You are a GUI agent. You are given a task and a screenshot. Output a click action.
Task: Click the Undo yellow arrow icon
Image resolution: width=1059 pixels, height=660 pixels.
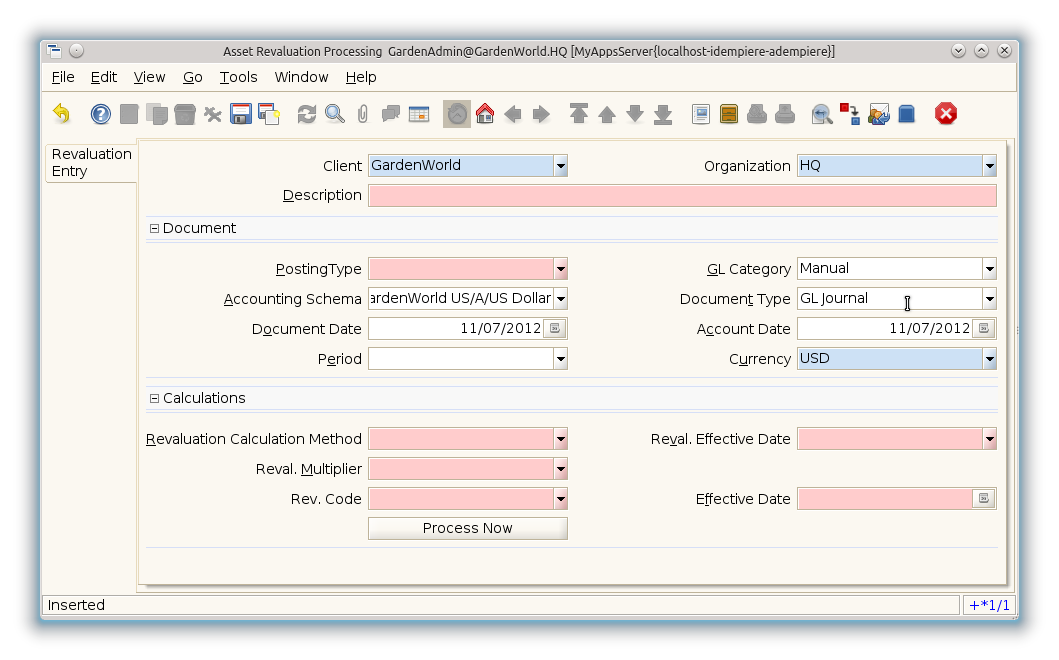[62, 114]
